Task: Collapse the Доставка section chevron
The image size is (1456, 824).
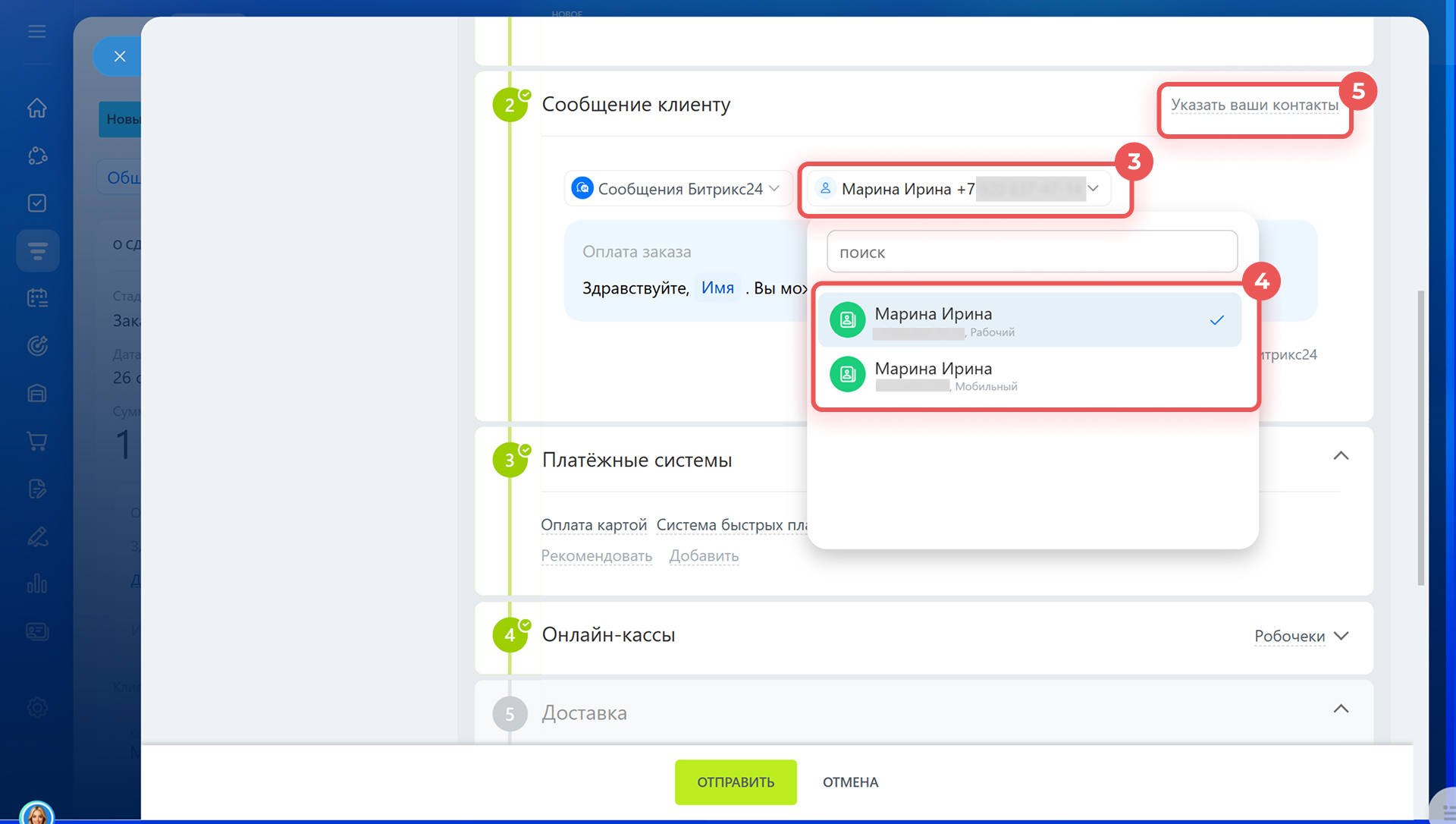Action: (1341, 709)
